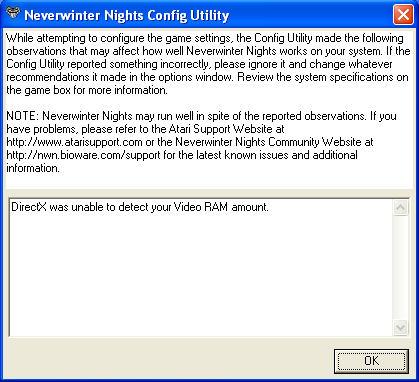The width and height of the screenshot is (419, 382).
Task: Click the Neverwinter Nights title bar icon
Action: click(13, 14)
